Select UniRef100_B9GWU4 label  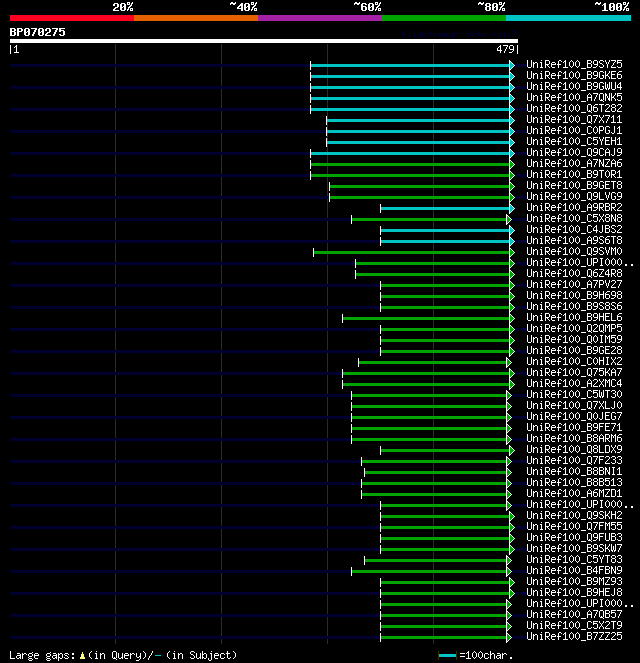pos(574,86)
